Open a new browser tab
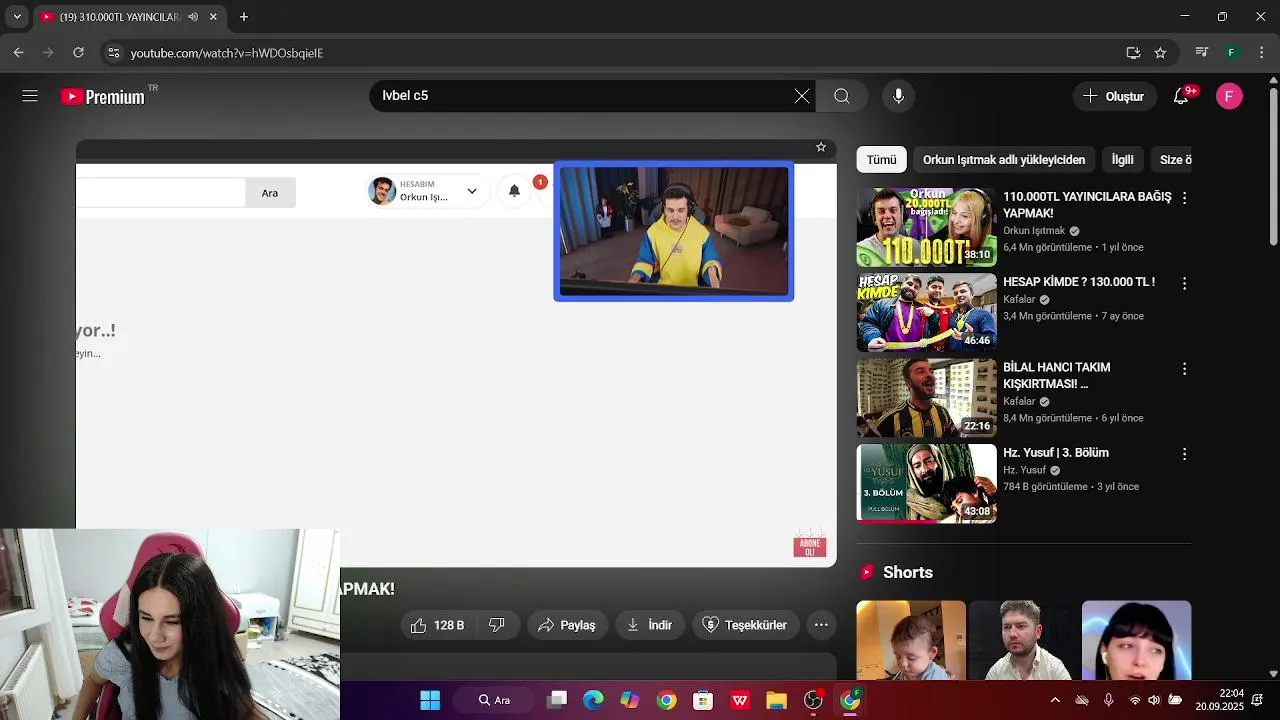The width and height of the screenshot is (1280, 720). click(x=244, y=17)
